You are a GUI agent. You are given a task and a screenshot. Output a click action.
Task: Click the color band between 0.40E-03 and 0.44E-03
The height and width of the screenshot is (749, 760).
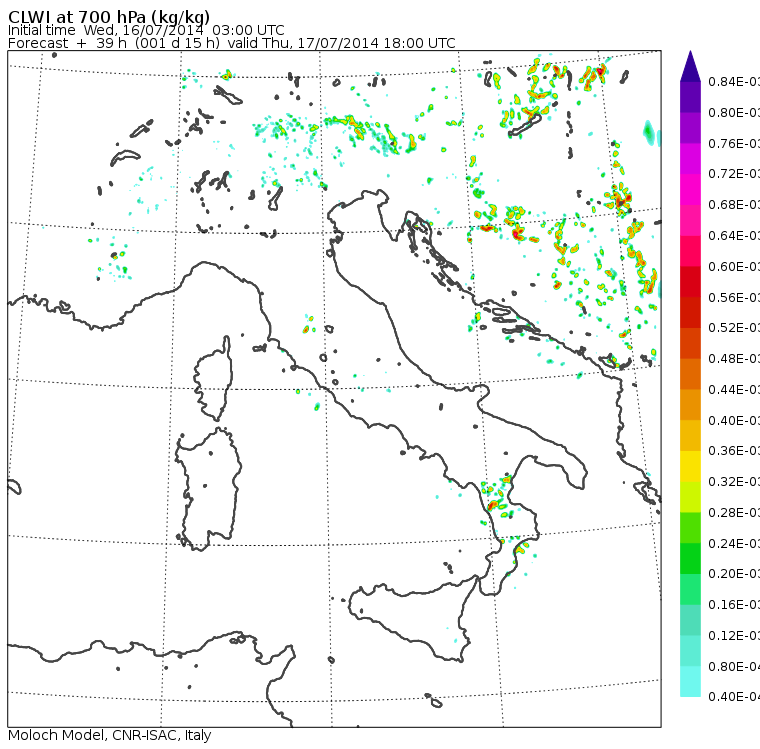[x=690, y=405]
